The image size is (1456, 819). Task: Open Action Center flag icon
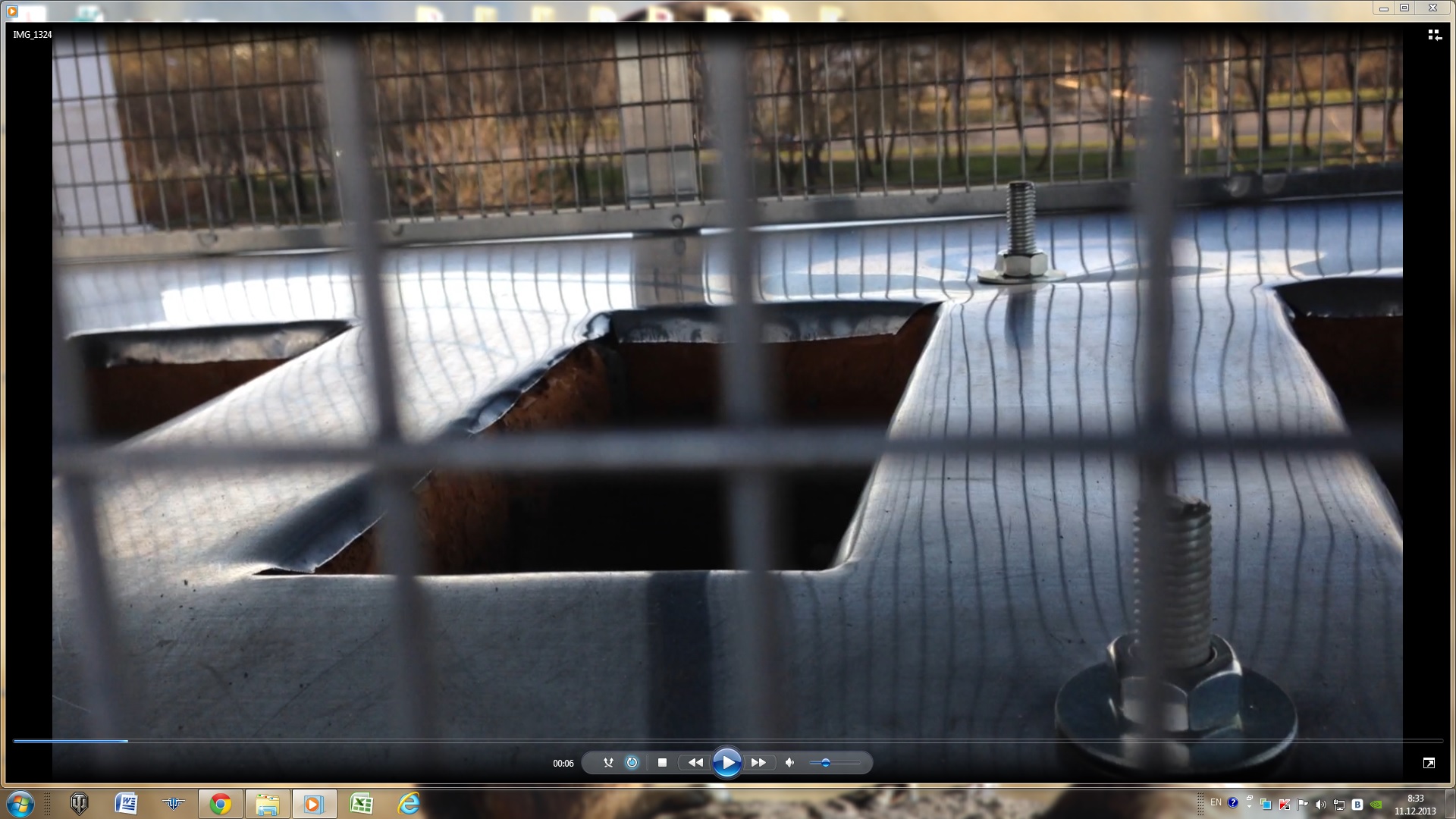[x=1302, y=805]
